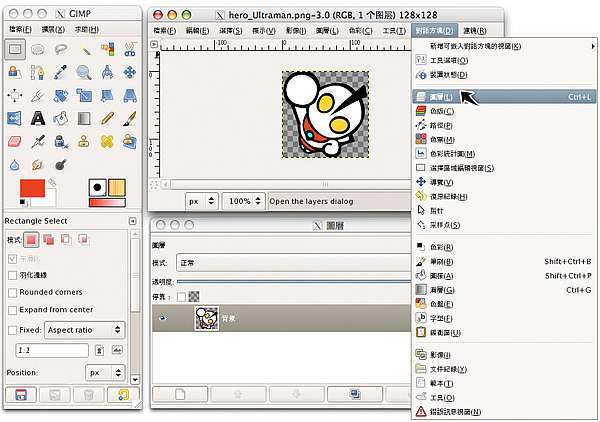Open the Aspect ratio dropdown

tap(85, 330)
